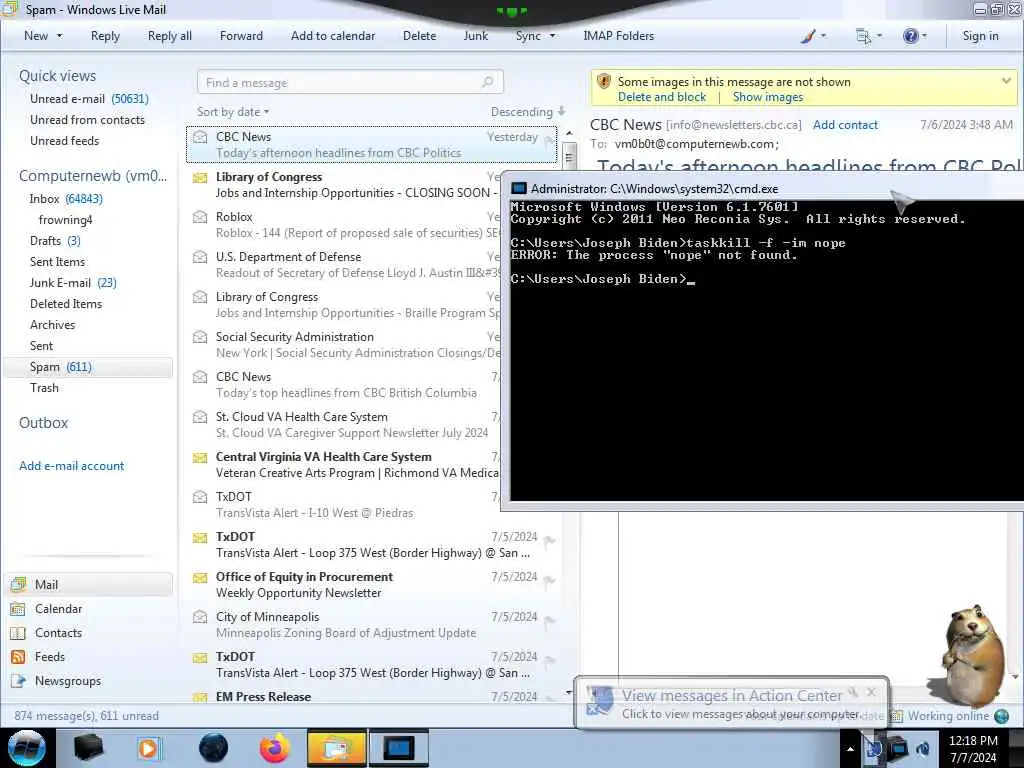Open IMAP Folders
The height and width of the screenshot is (768, 1024).
[x=618, y=36]
